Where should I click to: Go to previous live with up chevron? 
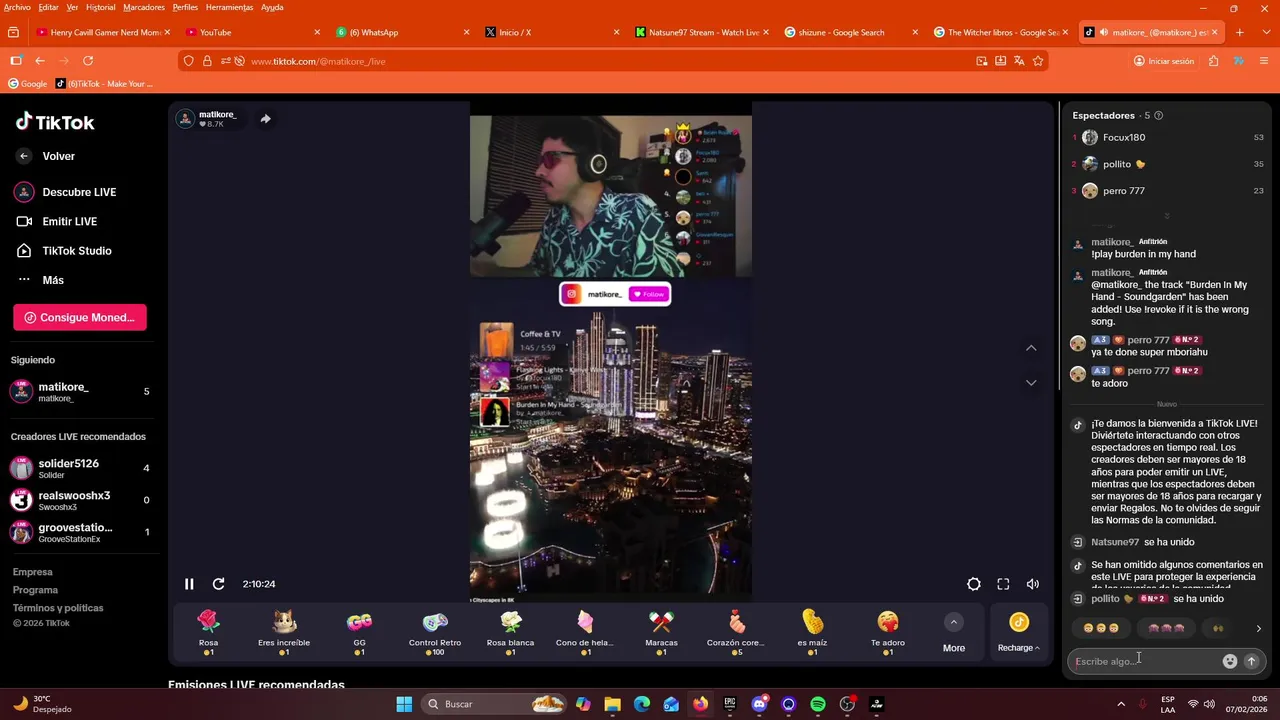click(x=1031, y=348)
